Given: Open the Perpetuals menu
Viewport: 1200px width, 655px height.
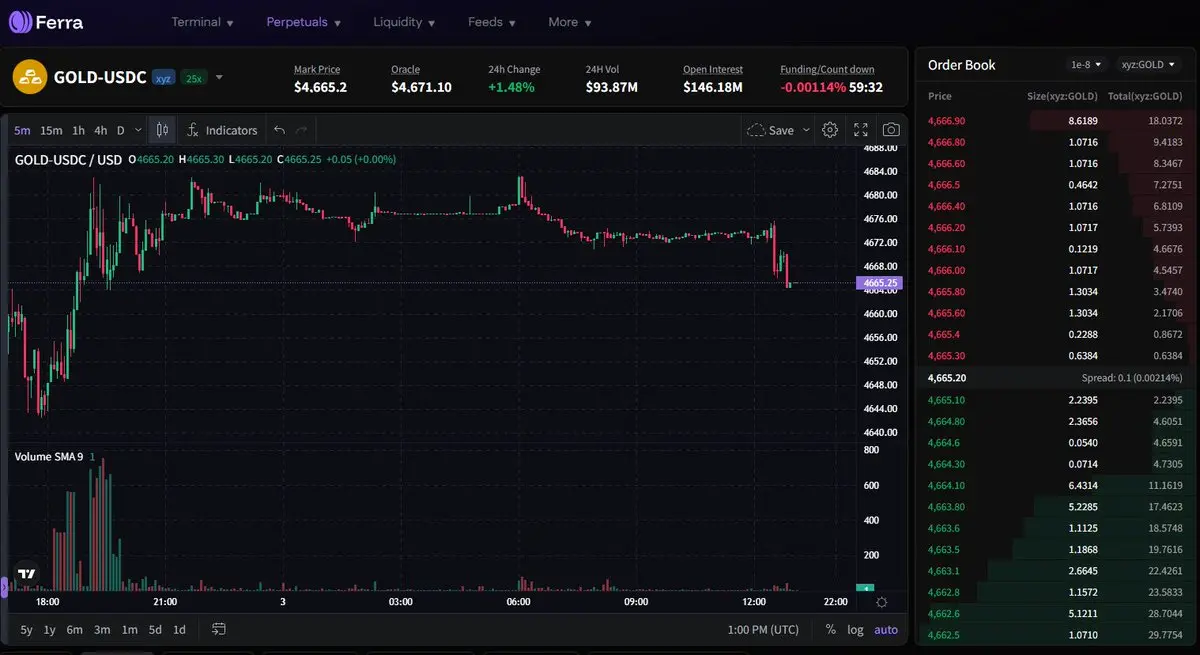Looking at the screenshot, I should (303, 22).
